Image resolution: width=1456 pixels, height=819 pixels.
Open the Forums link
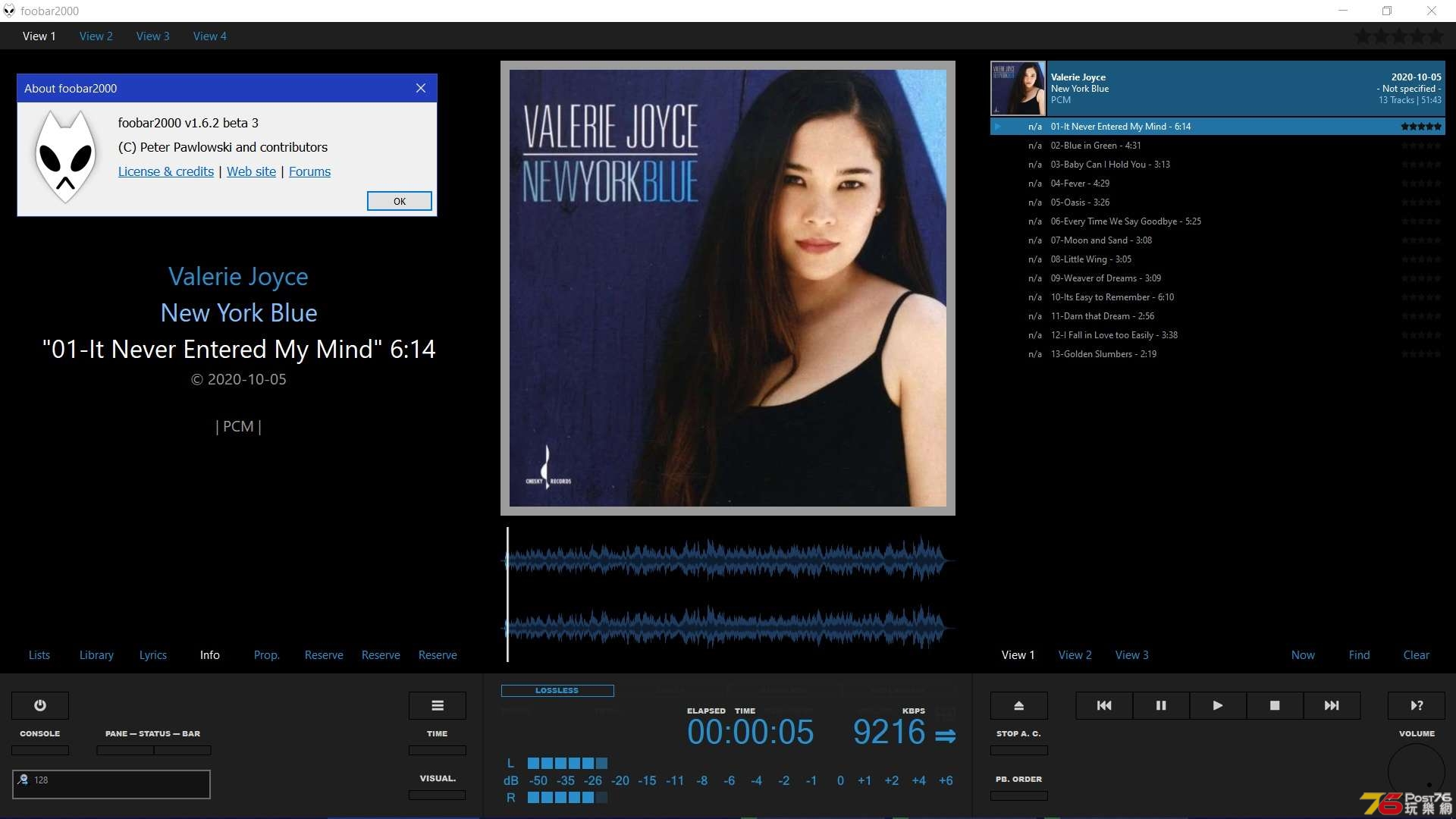point(309,171)
